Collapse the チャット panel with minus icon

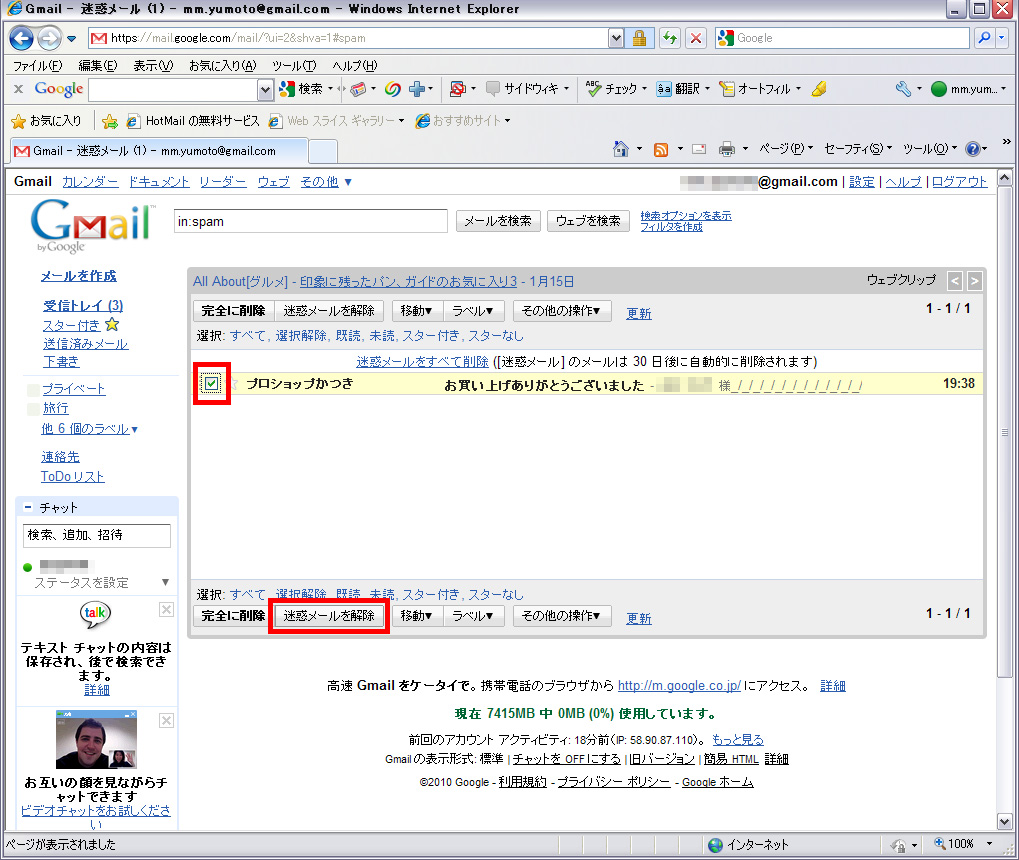[x=28, y=507]
